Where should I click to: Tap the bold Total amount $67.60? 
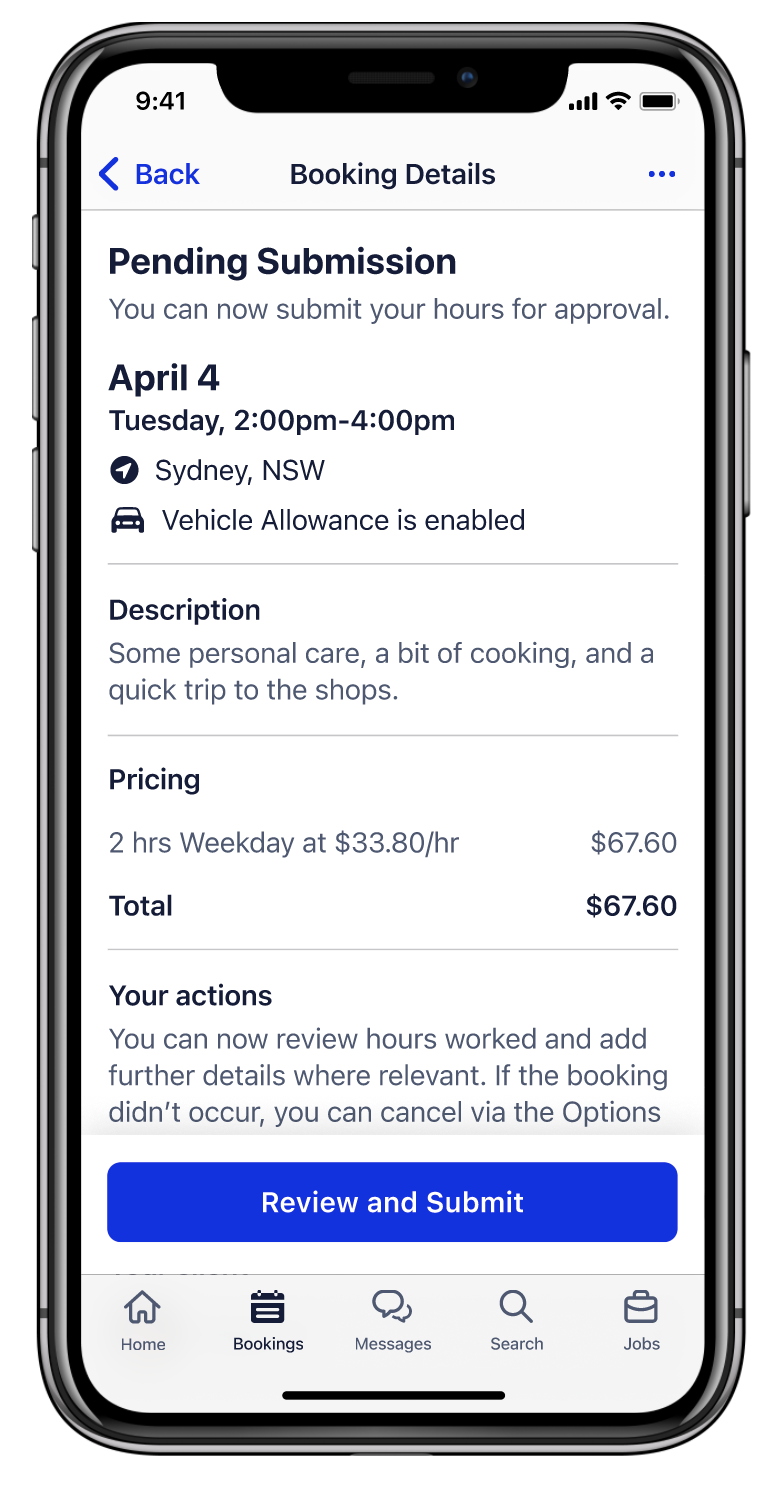coord(631,906)
